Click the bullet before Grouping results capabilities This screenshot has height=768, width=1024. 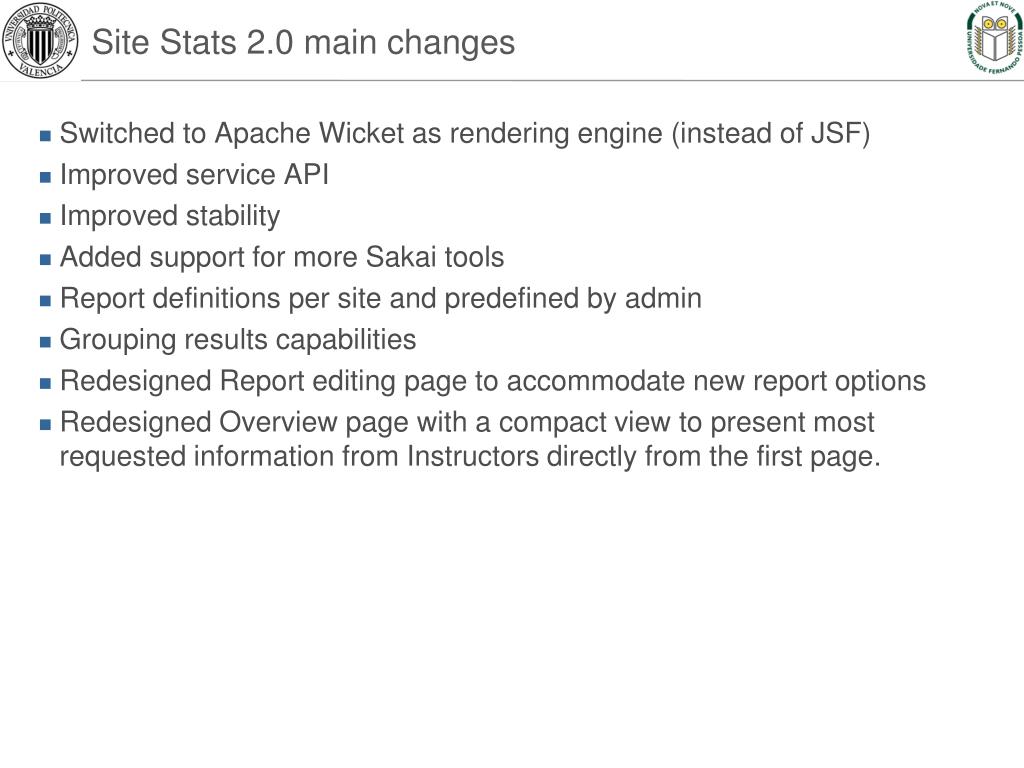tap(45, 342)
